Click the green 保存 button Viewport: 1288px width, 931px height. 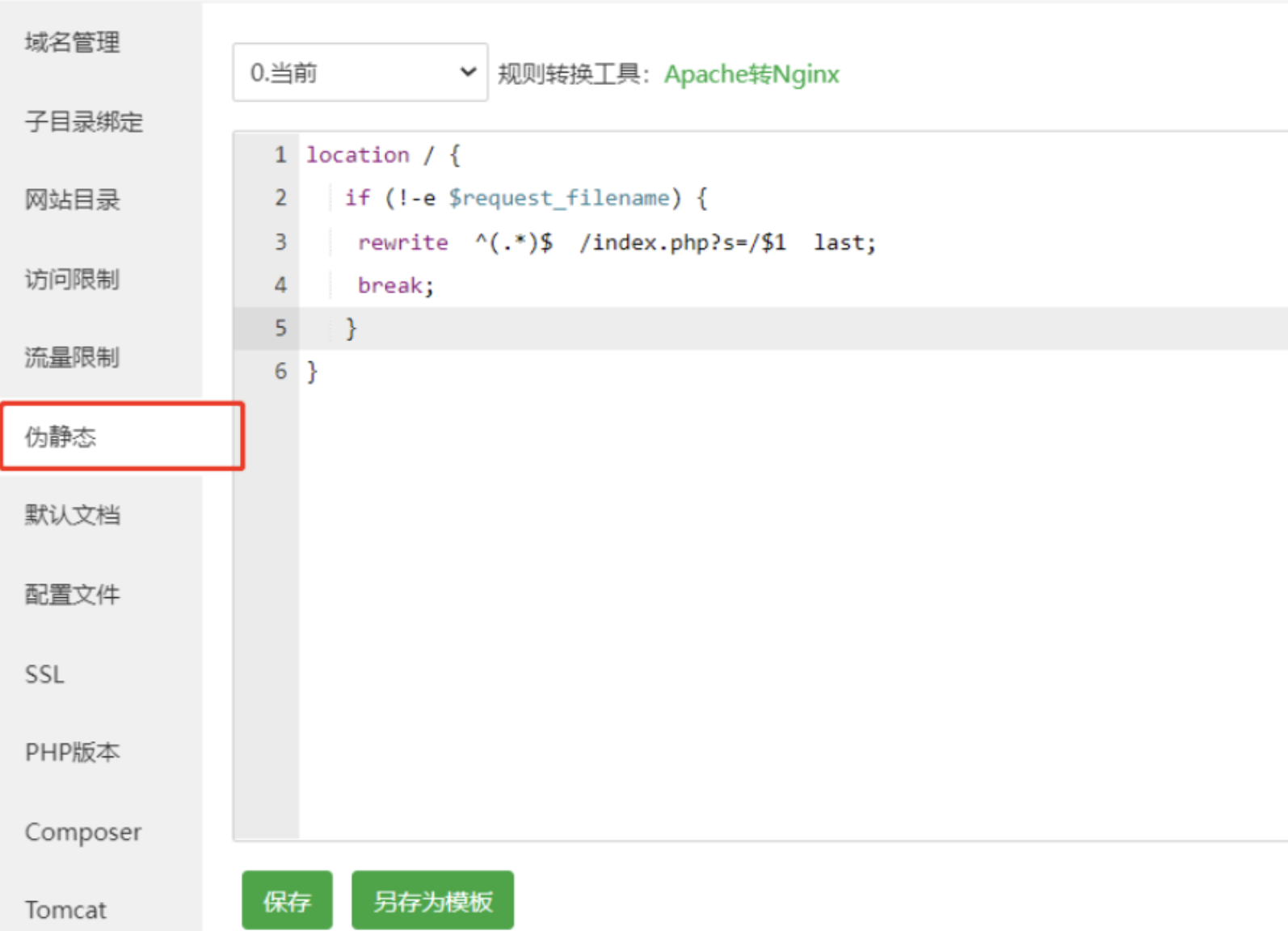pos(287,900)
